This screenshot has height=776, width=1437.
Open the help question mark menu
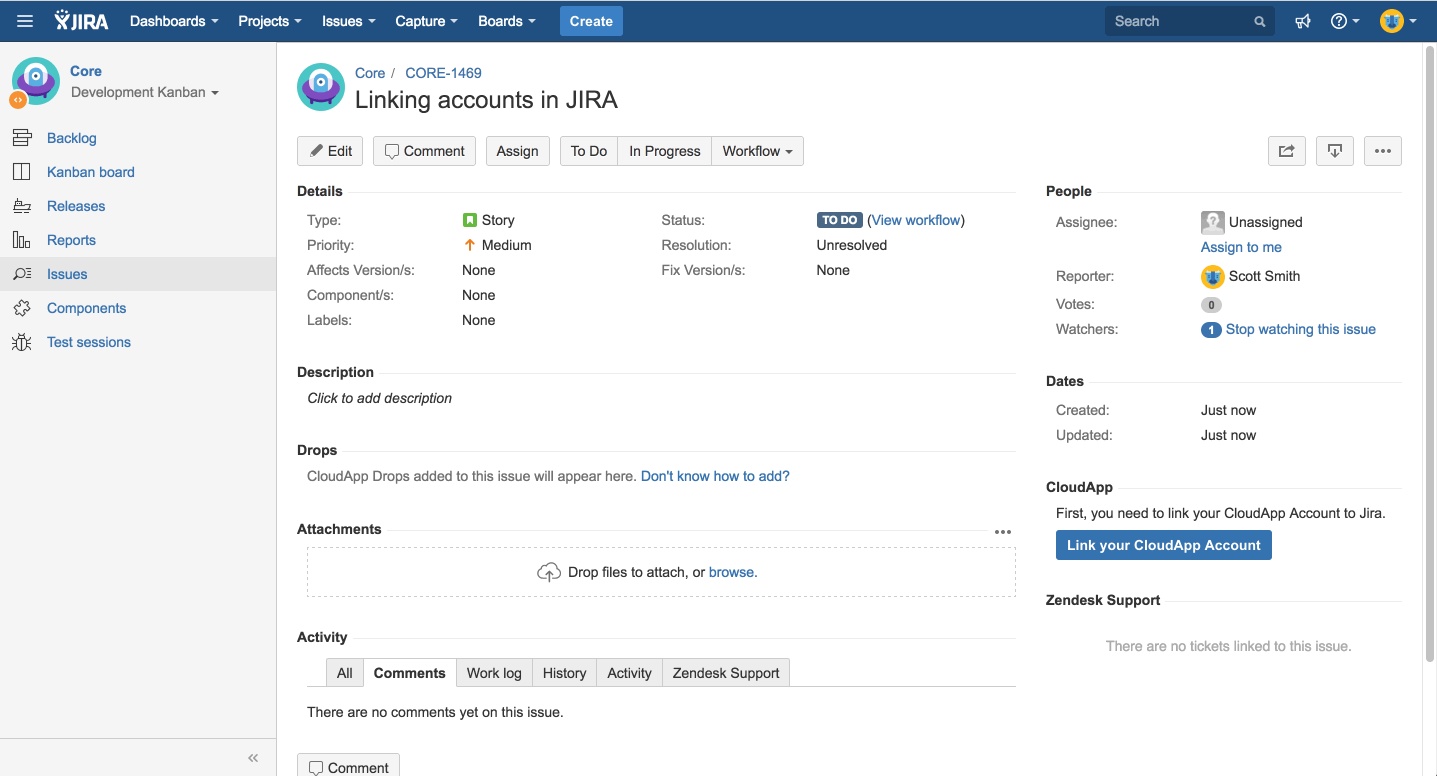1345,21
